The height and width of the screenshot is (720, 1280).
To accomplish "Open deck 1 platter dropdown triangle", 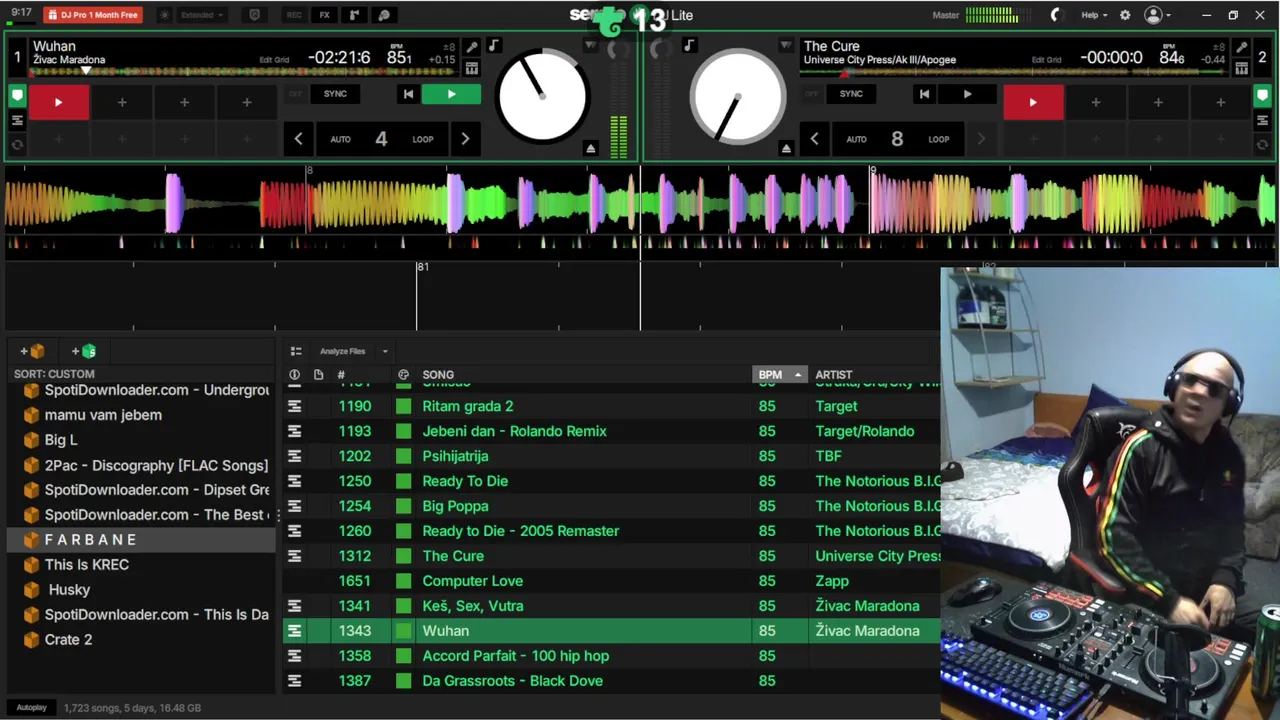I will tap(590, 46).
